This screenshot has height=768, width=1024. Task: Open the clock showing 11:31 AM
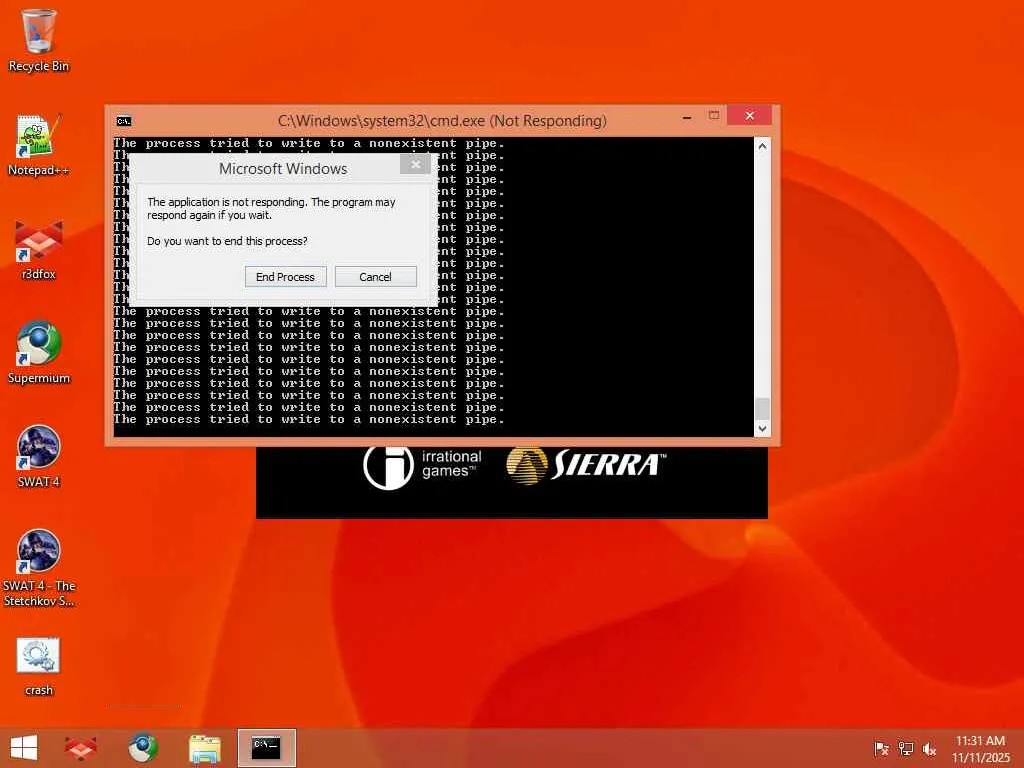[980, 749]
